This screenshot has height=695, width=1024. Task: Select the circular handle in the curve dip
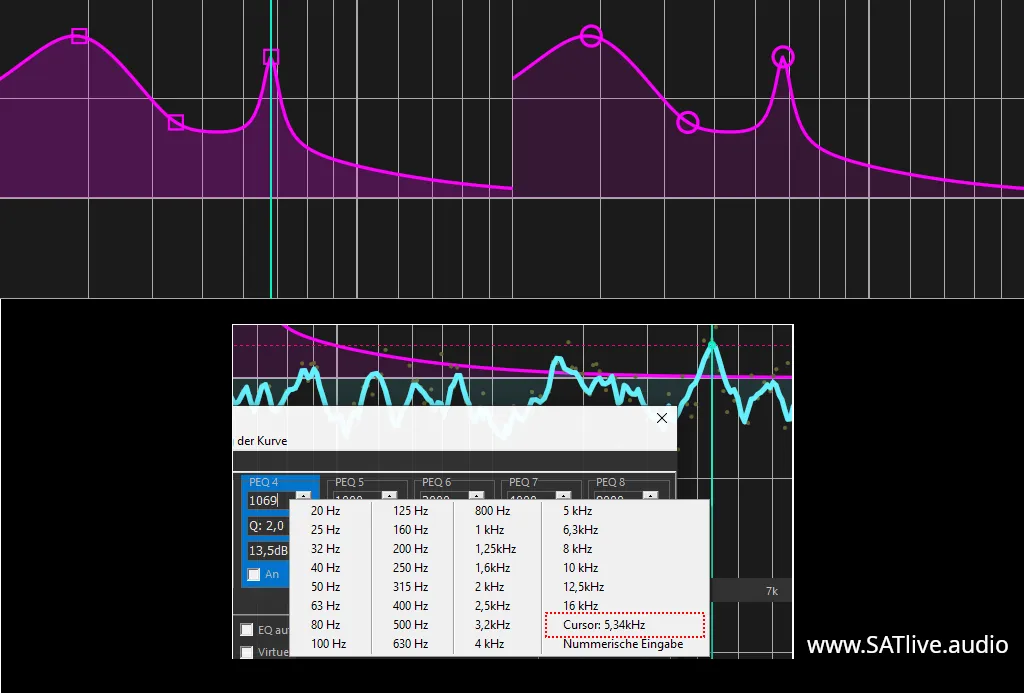(x=688, y=122)
